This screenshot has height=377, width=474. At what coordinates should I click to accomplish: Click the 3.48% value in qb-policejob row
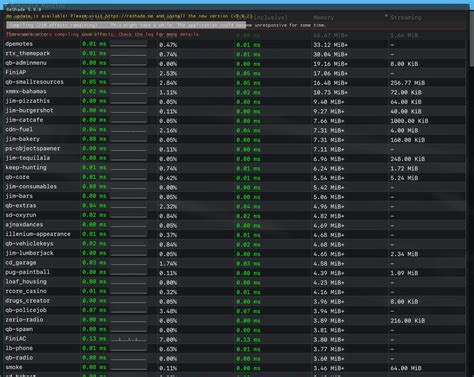click(168, 311)
